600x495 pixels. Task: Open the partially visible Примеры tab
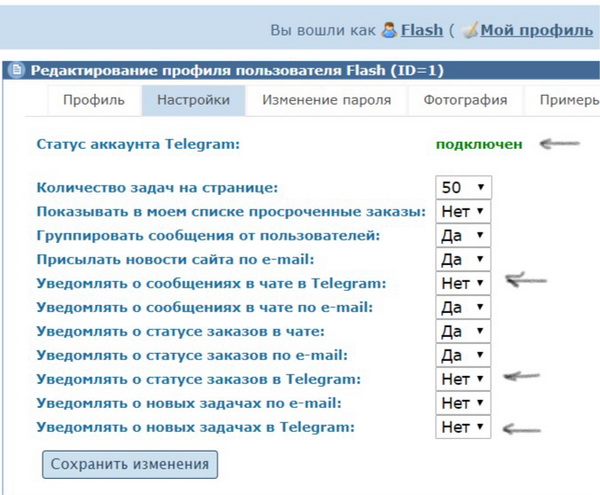(562, 100)
